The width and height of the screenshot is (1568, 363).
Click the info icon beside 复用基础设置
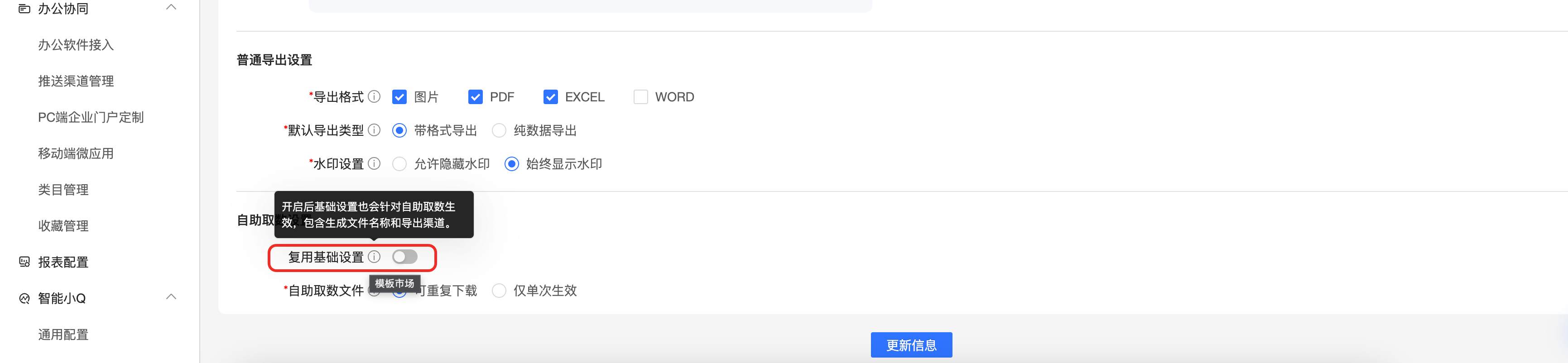click(x=375, y=257)
